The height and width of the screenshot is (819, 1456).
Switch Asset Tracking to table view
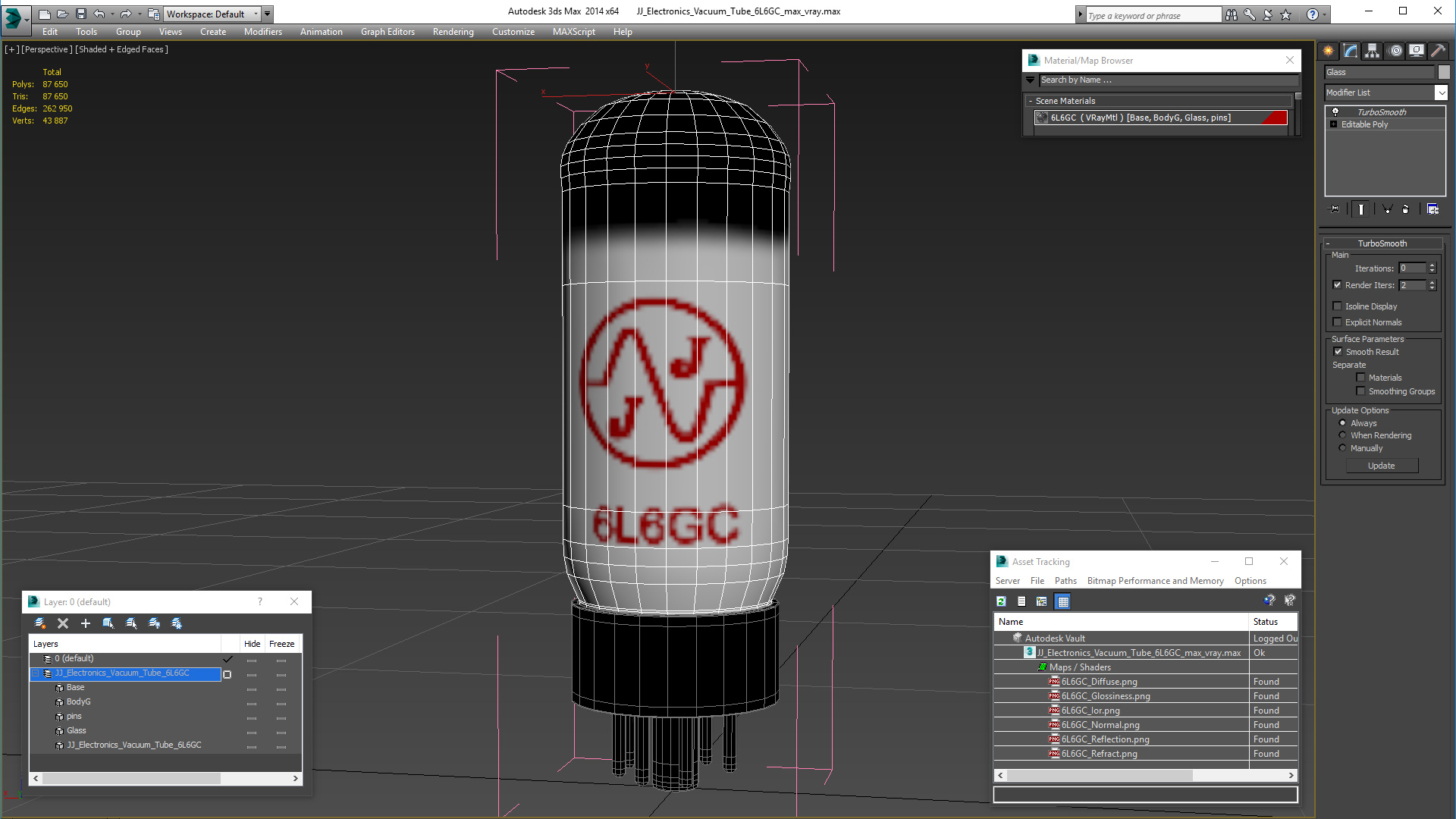1063,601
